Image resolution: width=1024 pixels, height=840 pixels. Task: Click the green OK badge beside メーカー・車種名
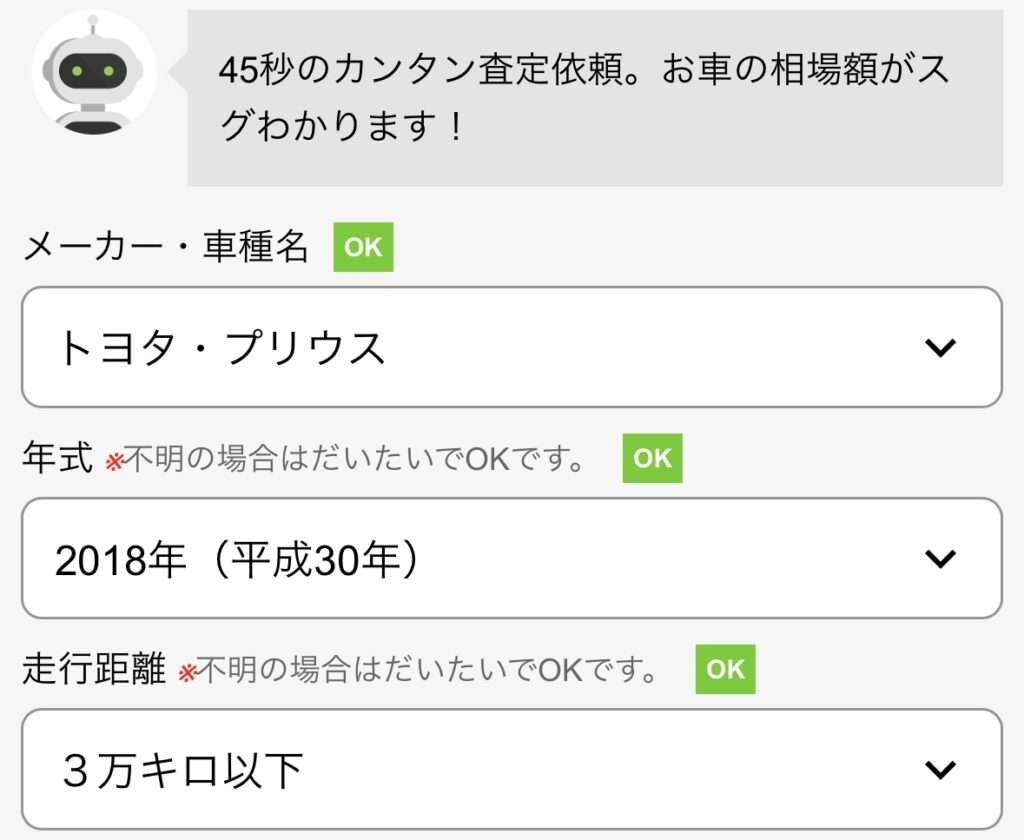click(363, 247)
